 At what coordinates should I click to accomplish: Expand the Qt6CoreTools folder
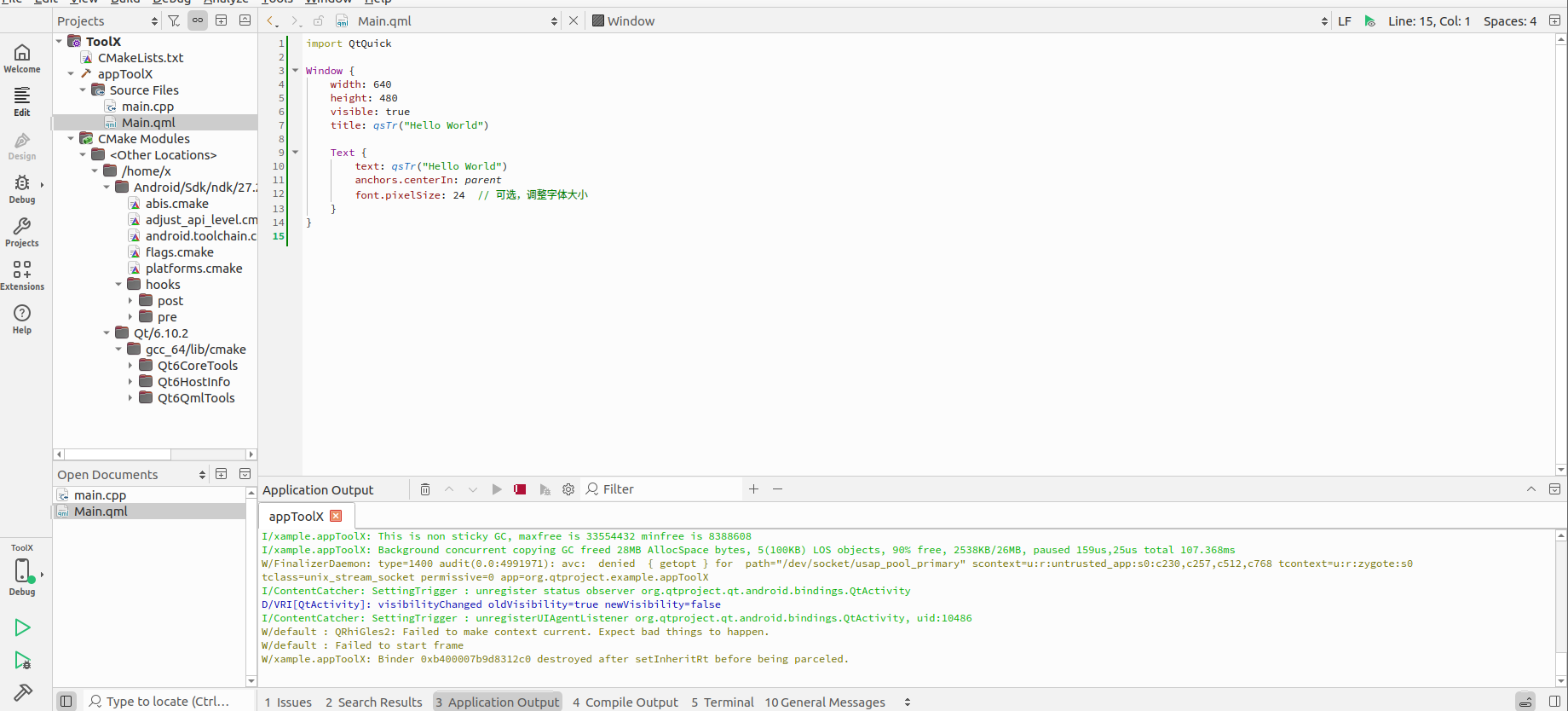(x=130, y=366)
